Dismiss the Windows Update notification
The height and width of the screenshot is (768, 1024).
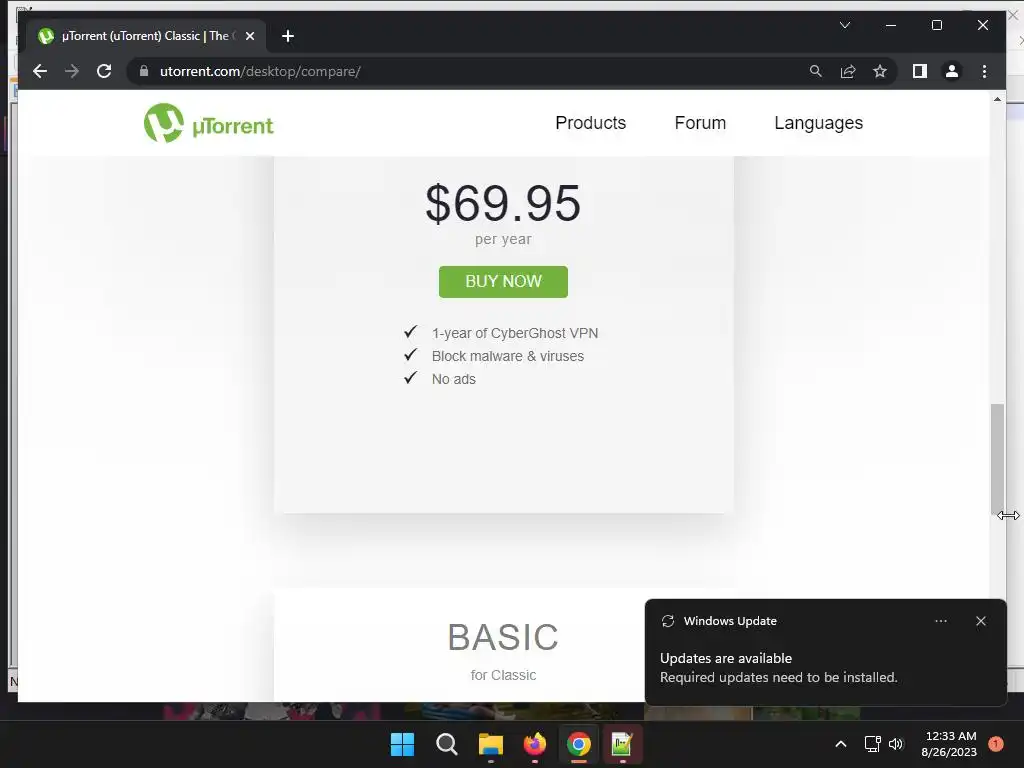pos(980,621)
